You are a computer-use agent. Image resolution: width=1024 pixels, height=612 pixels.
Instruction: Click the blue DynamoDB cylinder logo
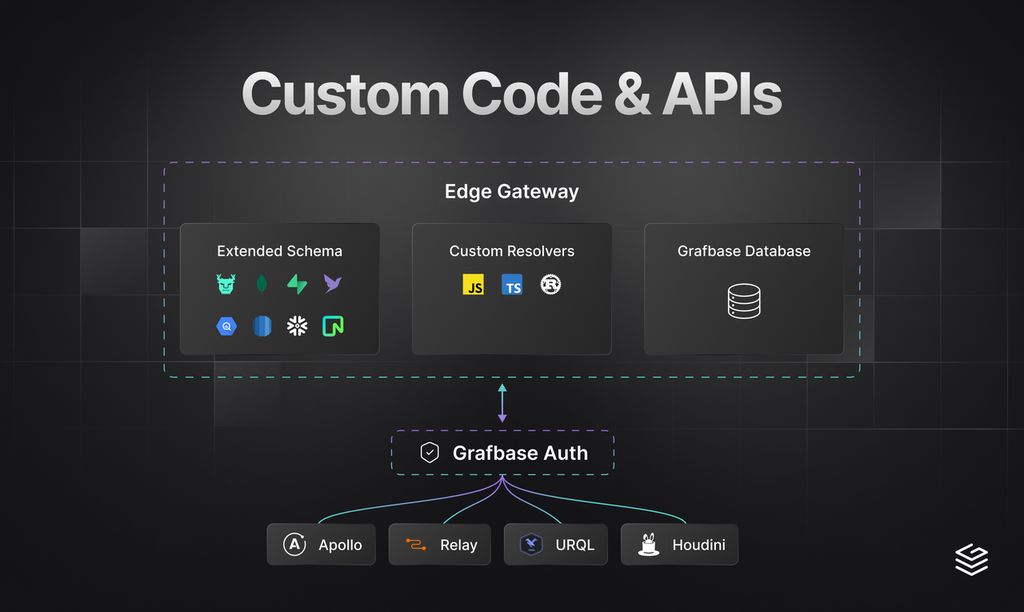262,326
